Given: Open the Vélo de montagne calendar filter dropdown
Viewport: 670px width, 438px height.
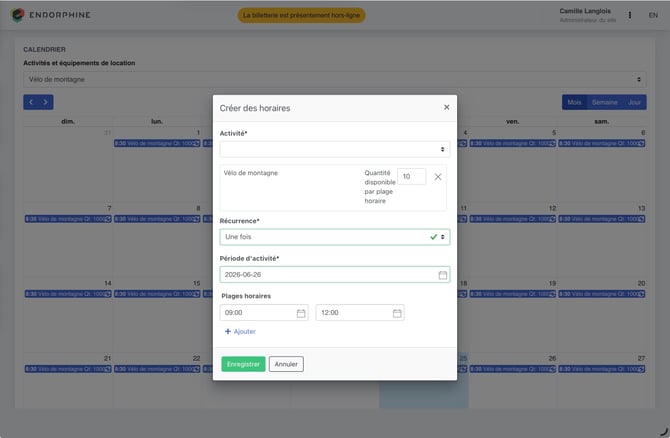Looking at the screenshot, I should 335,79.
